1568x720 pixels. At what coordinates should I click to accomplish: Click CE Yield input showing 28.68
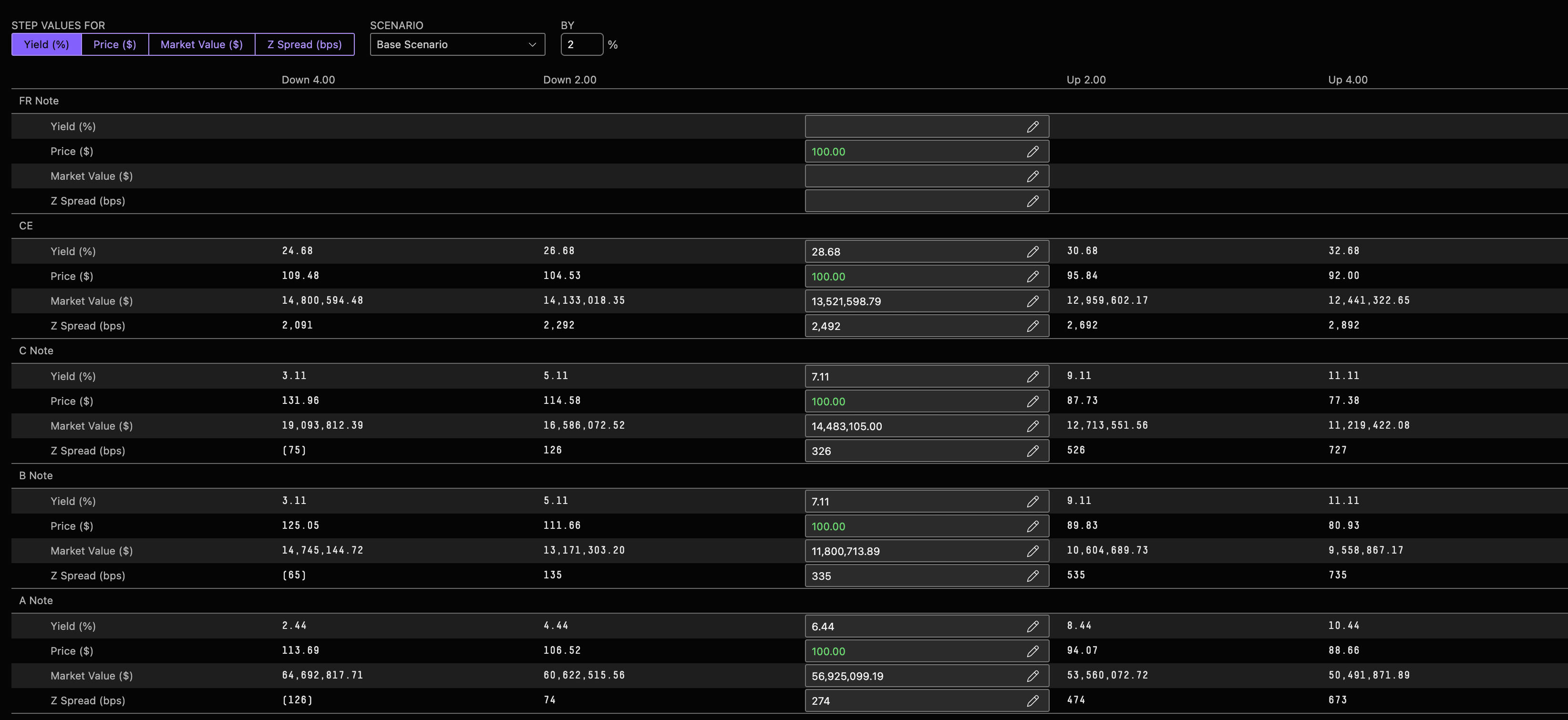pos(927,251)
